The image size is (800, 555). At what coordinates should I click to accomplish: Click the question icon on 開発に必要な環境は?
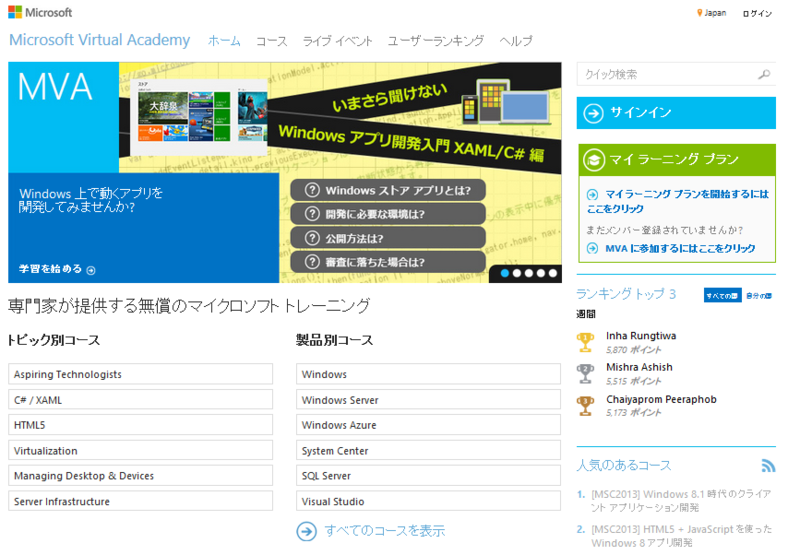[x=312, y=214]
